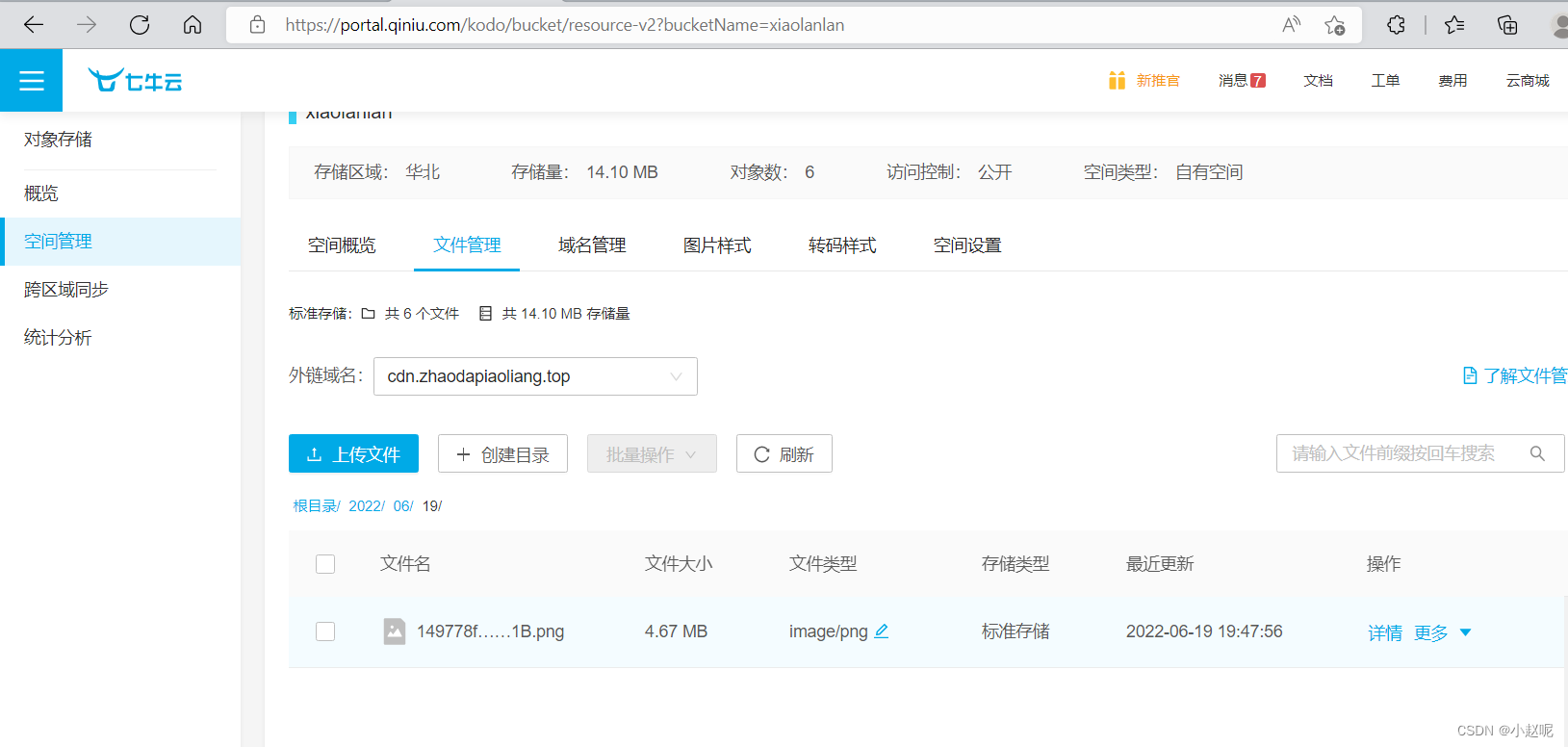The height and width of the screenshot is (747, 1568).
Task: Click the 上传文件 button
Action: (x=353, y=454)
